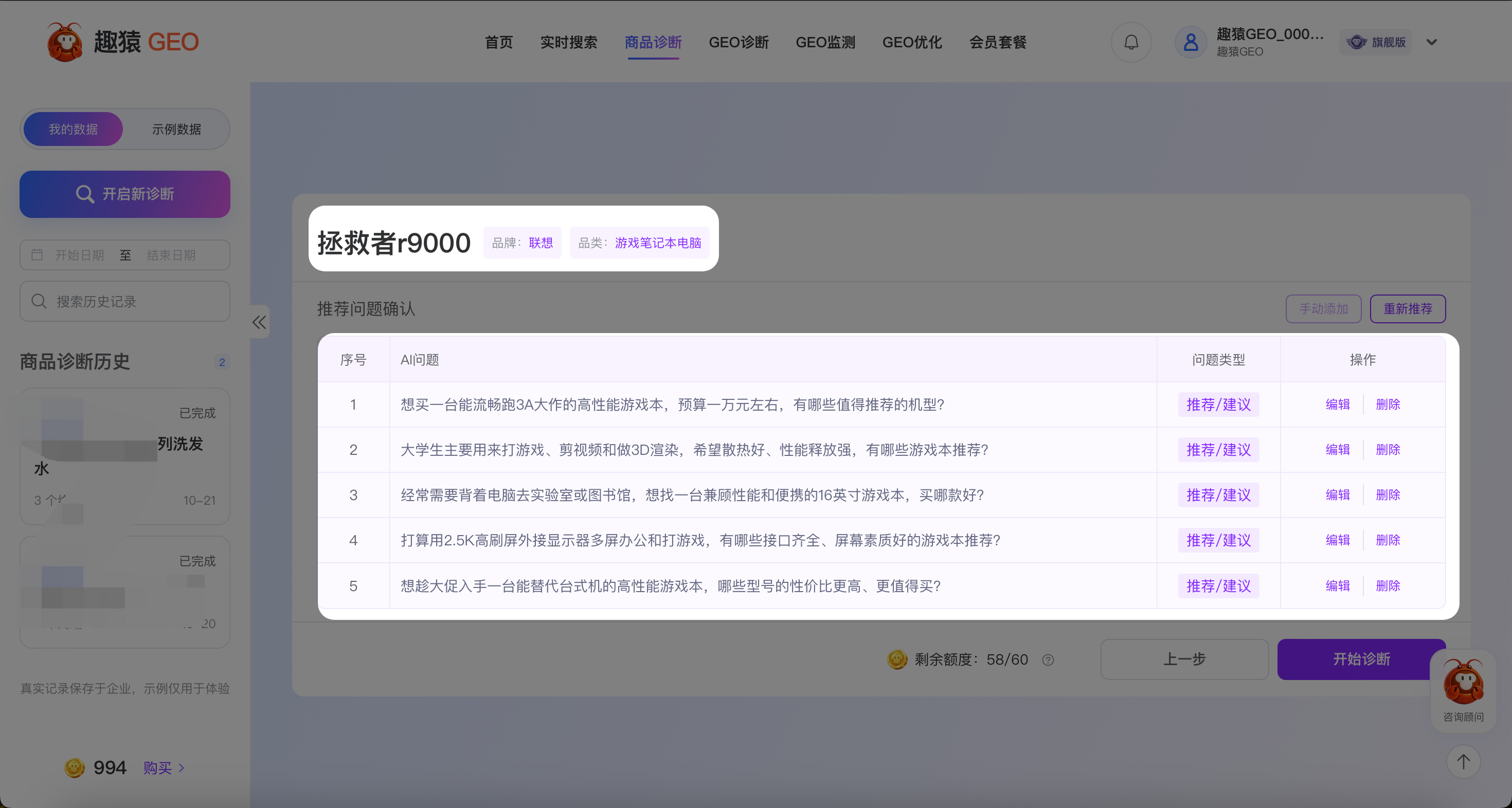Open GEO诊断 nav item

pyautogui.click(x=739, y=42)
